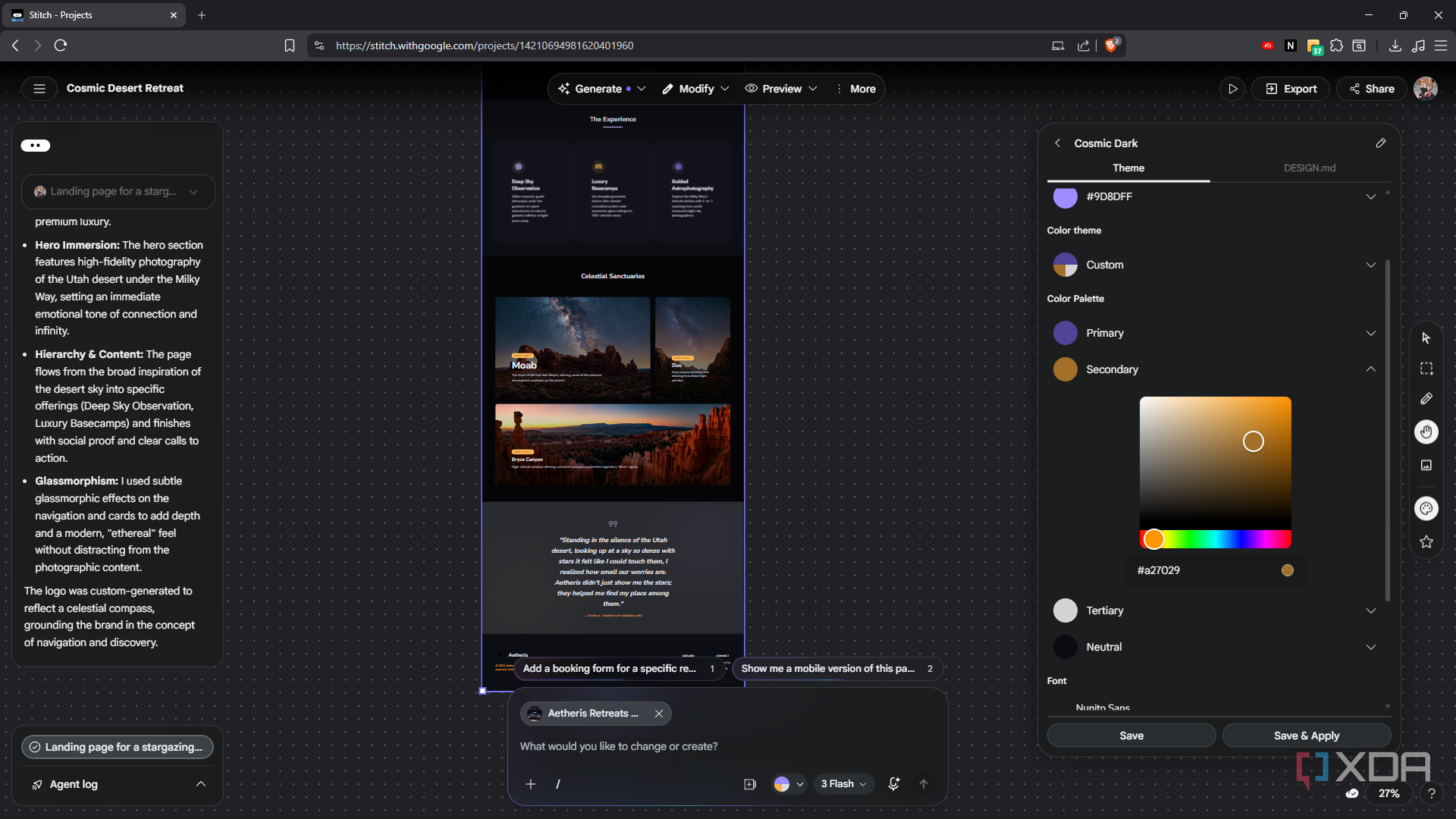This screenshot has width=1456, height=819.
Task: Collapse the Secondary color palette row
Action: point(1215,369)
